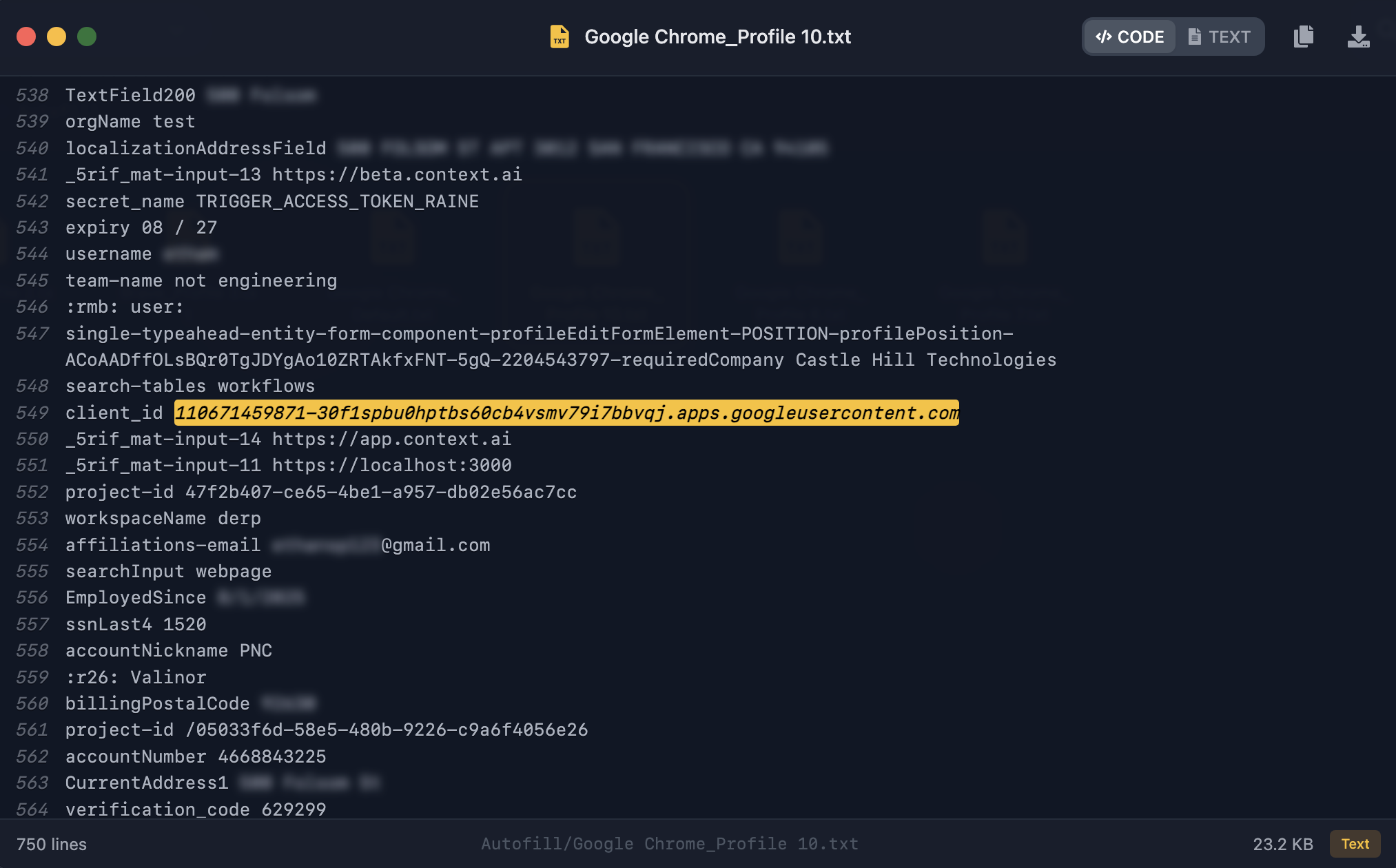Click the yellow txt file icon beside the filename
This screenshot has width=1396, height=868.
(560, 37)
